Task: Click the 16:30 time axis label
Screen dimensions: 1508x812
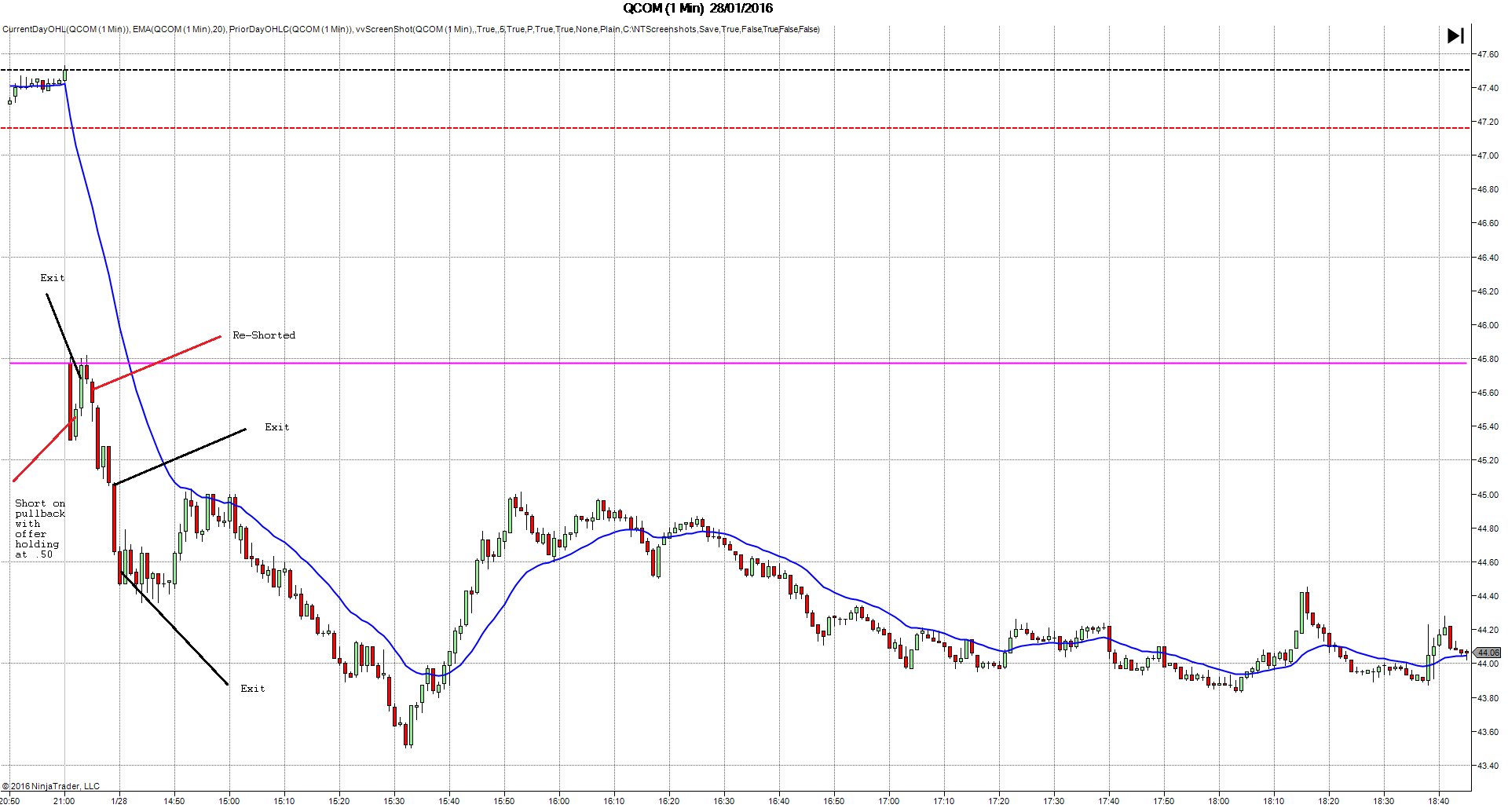Action: point(724,802)
